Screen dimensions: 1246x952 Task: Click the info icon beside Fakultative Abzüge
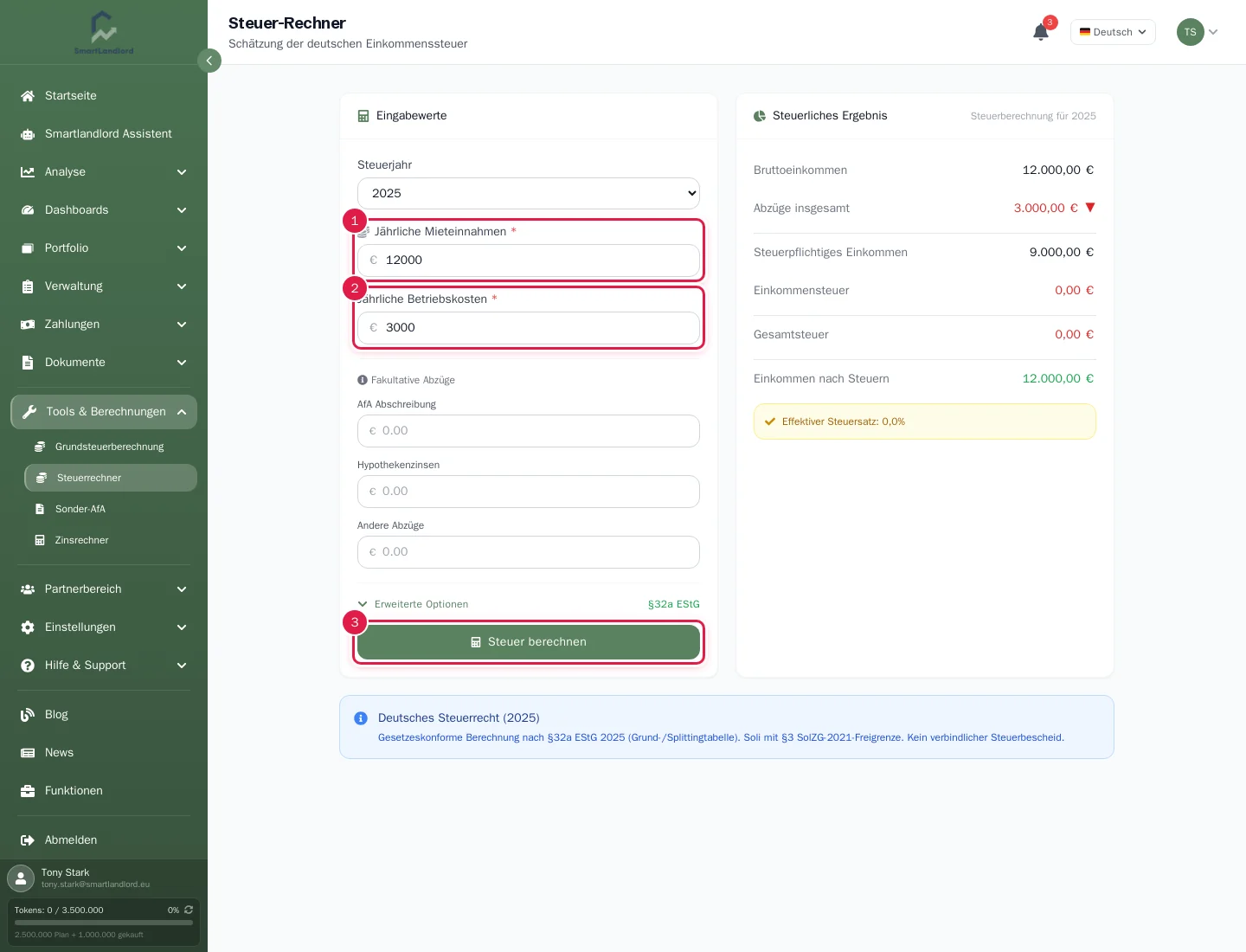[x=363, y=380]
